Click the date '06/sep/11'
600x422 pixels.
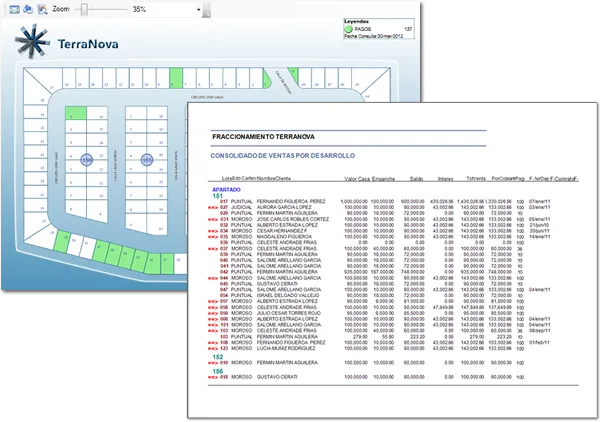click(x=540, y=331)
